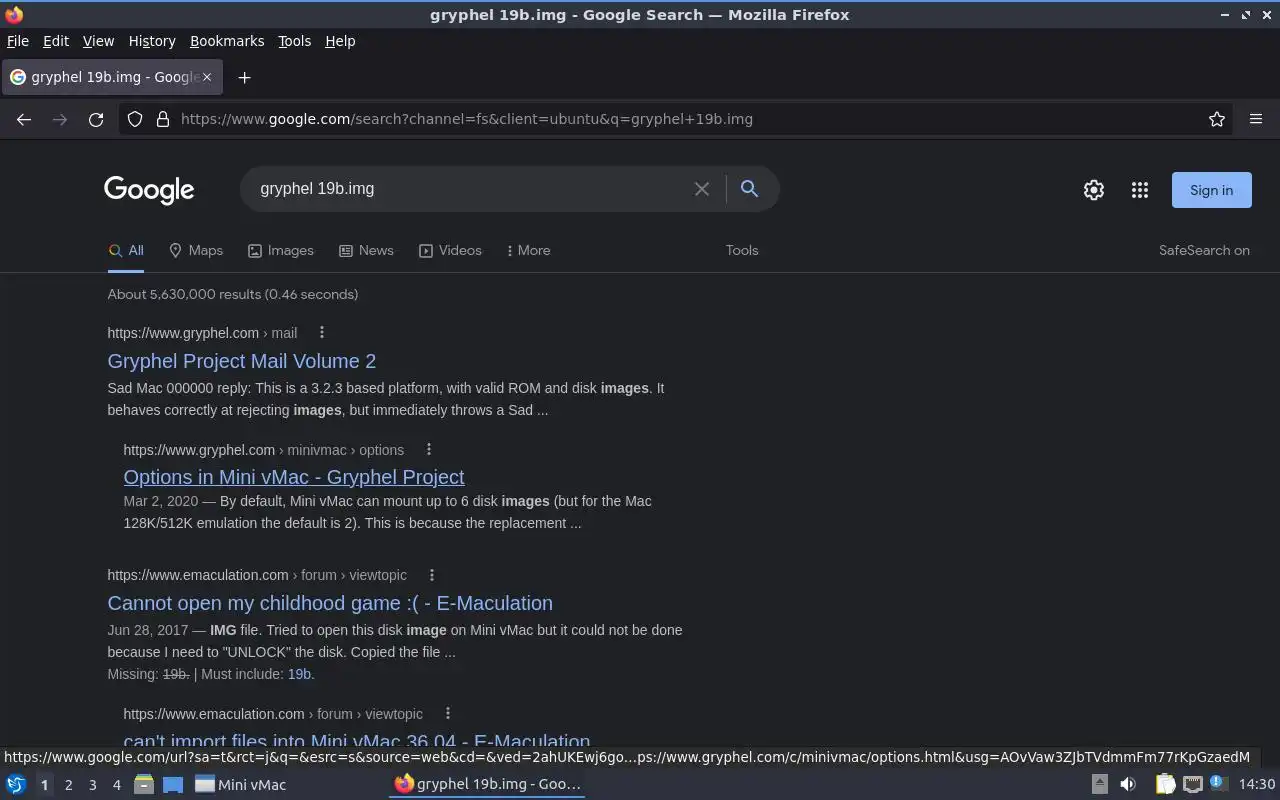
Task: Open can't import files into Mini vMac link
Action: [x=357, y=741]
